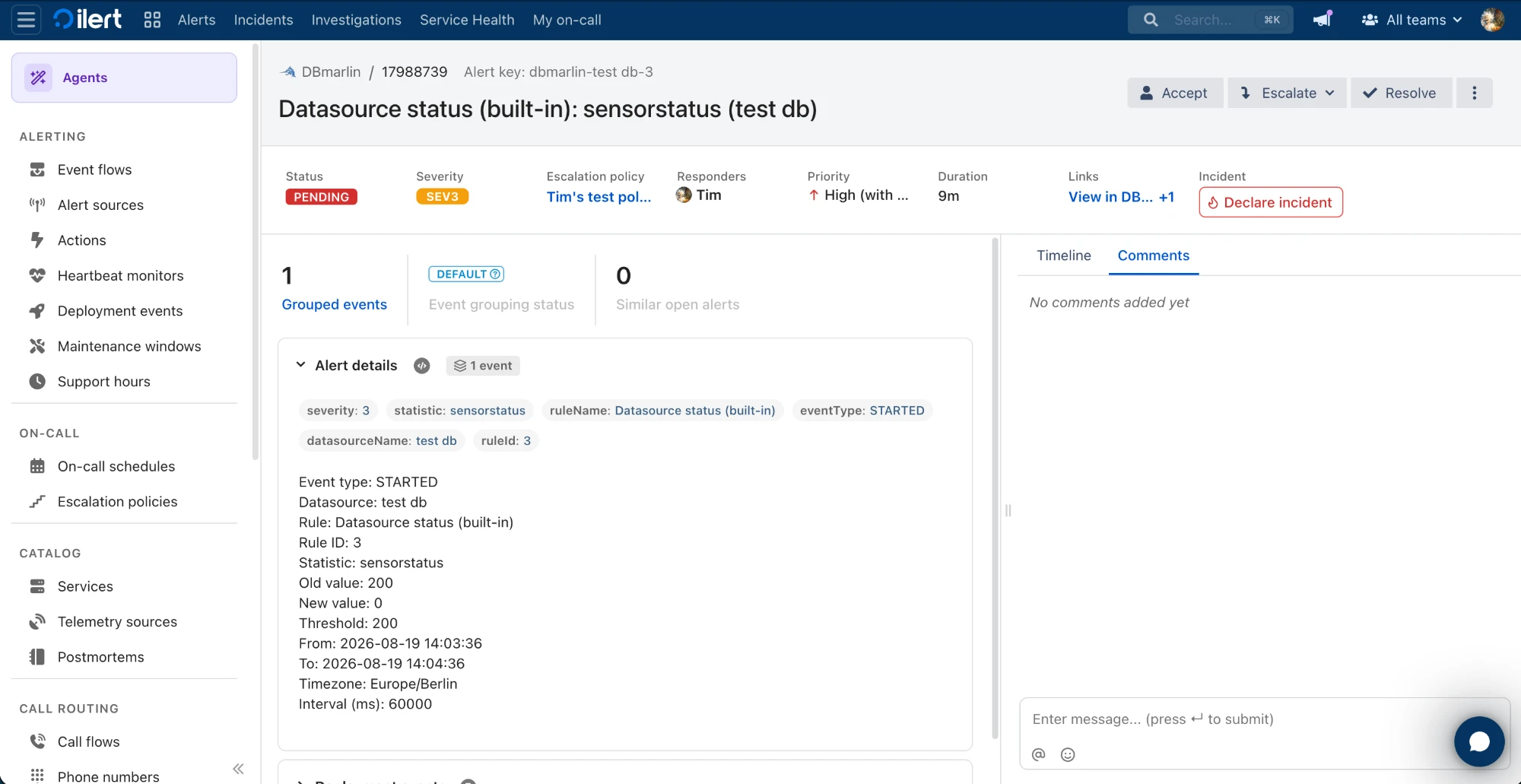The image size is (1521, 784).
Task: Open Investigations in top navigation
Action: pyautogui.click(x=356, y=20)
